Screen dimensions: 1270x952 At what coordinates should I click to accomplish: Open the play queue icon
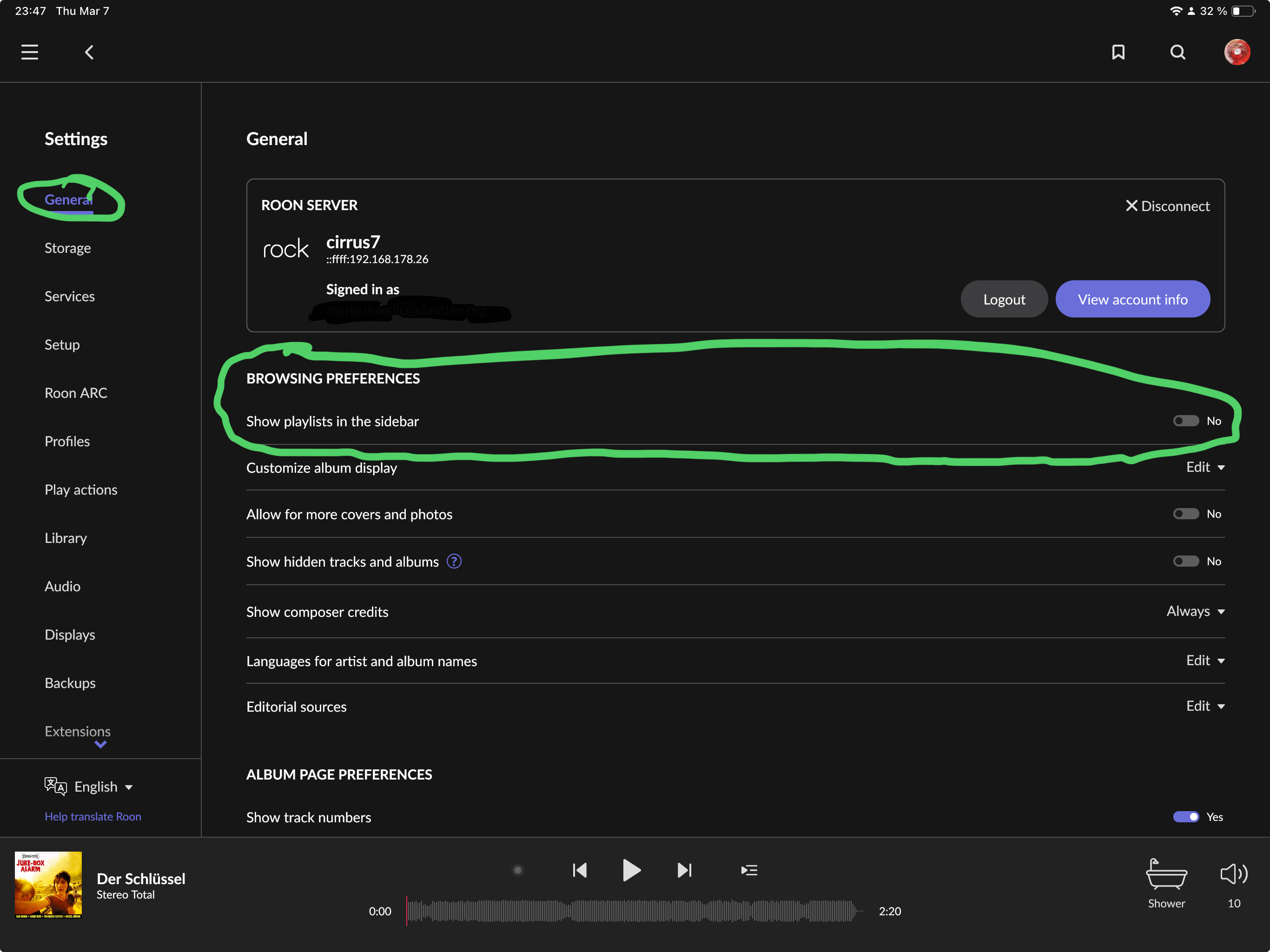pyautogui.click(x=749, y=870)
